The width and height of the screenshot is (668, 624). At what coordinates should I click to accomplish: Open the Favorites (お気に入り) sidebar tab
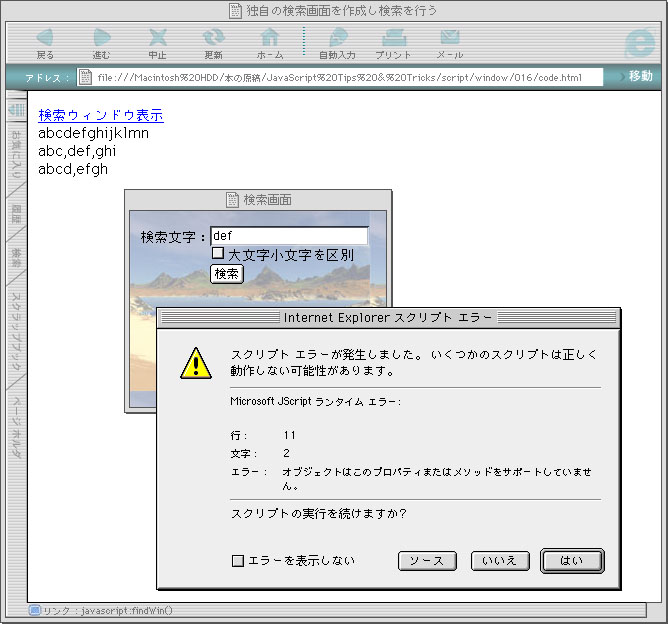click(x=16, y=154)
